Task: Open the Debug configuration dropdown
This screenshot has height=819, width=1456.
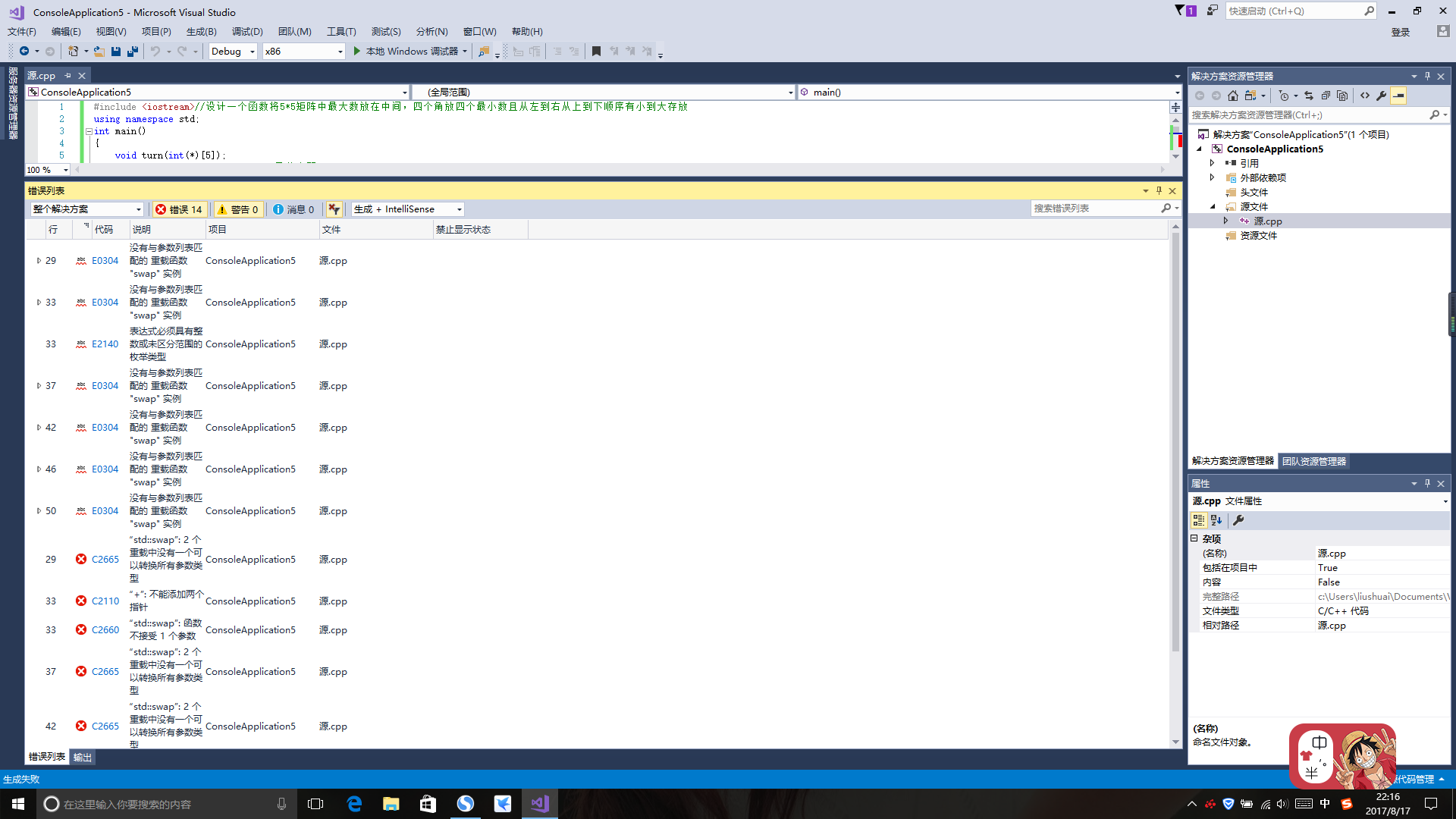Action: click(234, 52)
